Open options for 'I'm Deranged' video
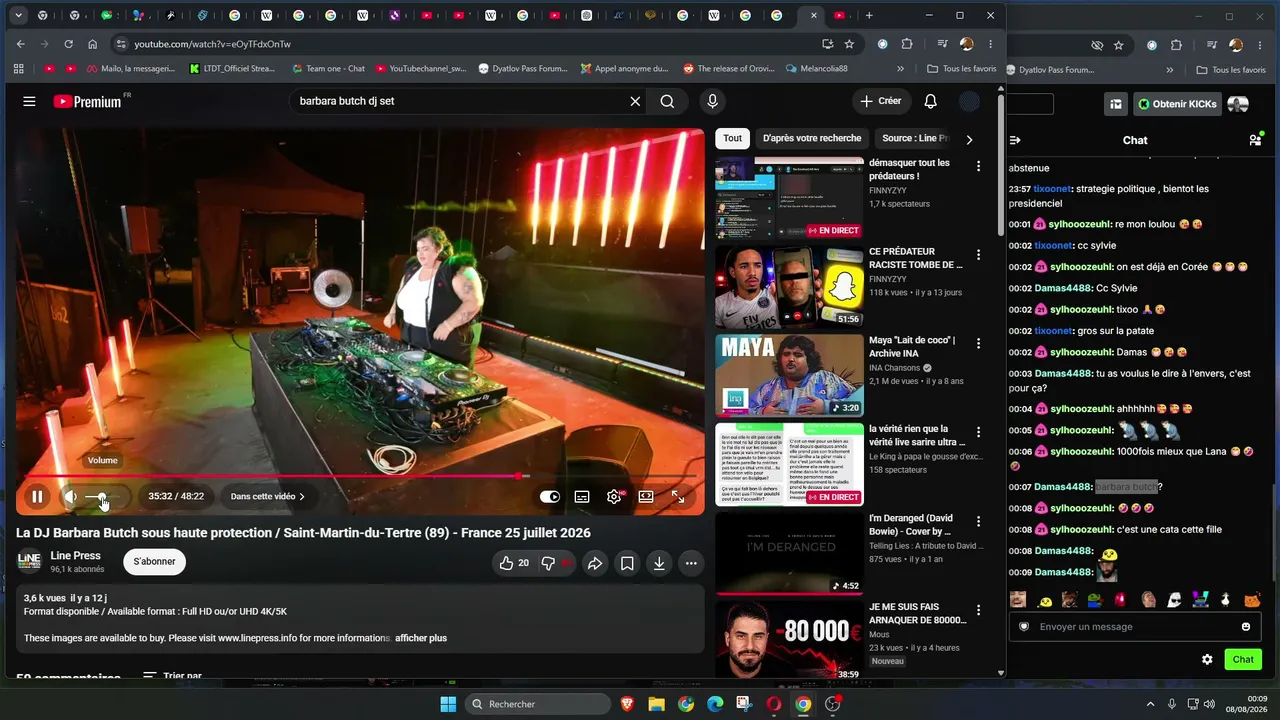Image resolution: width=1280 pixels, height=720 pixels. click(x=979, y=522)
